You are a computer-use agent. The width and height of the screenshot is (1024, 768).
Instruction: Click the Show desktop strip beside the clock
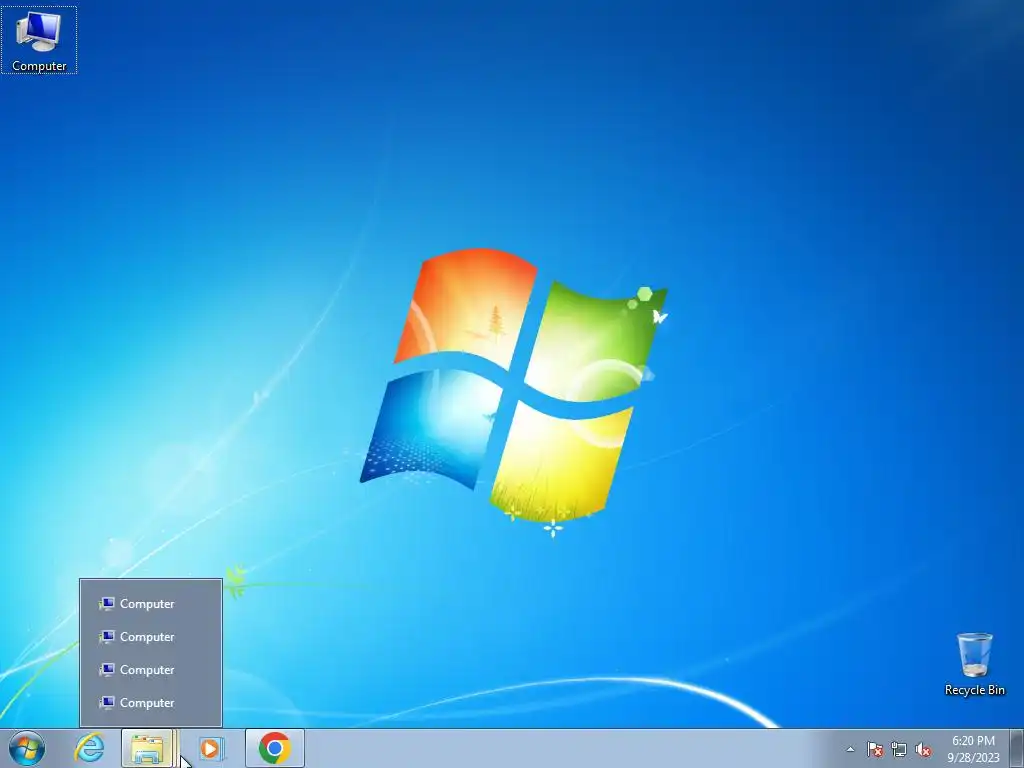pos(1017,748)
